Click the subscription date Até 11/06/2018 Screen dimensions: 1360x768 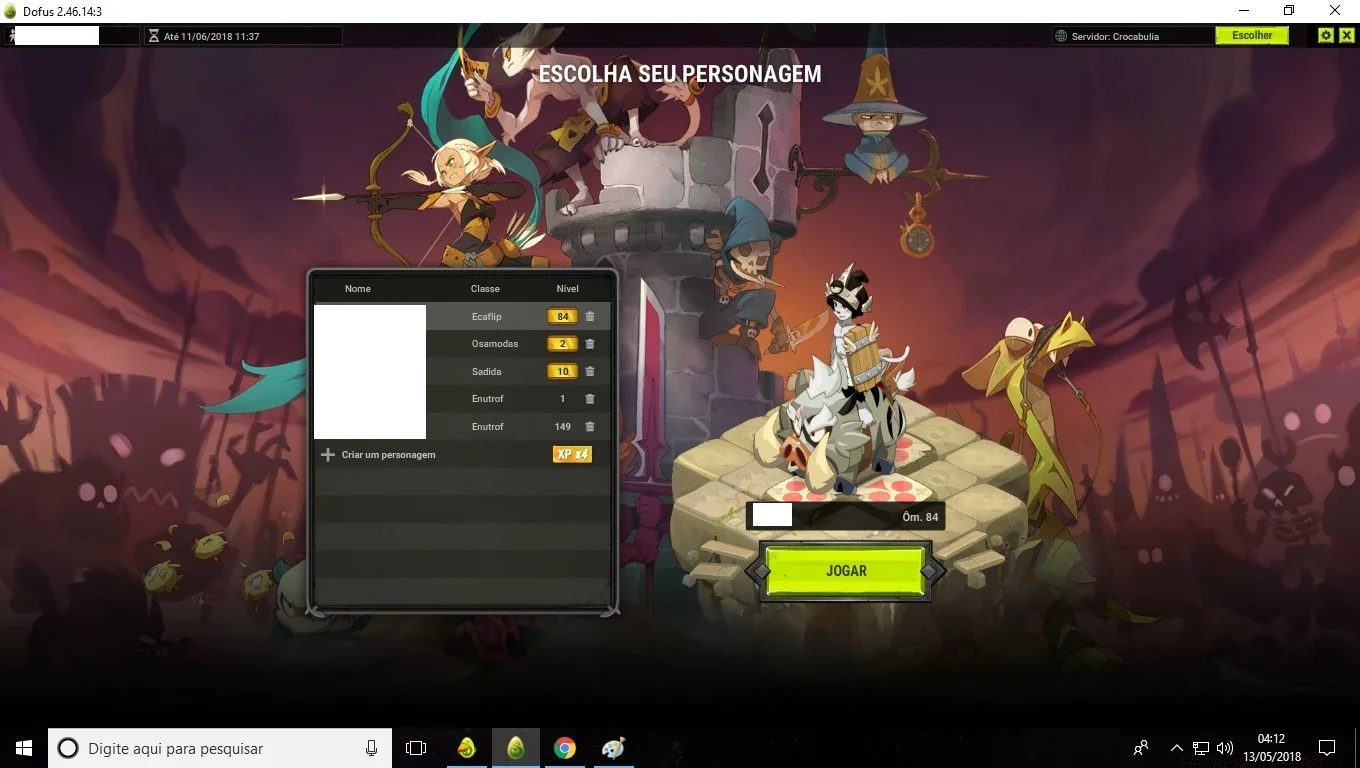[211, 36]
